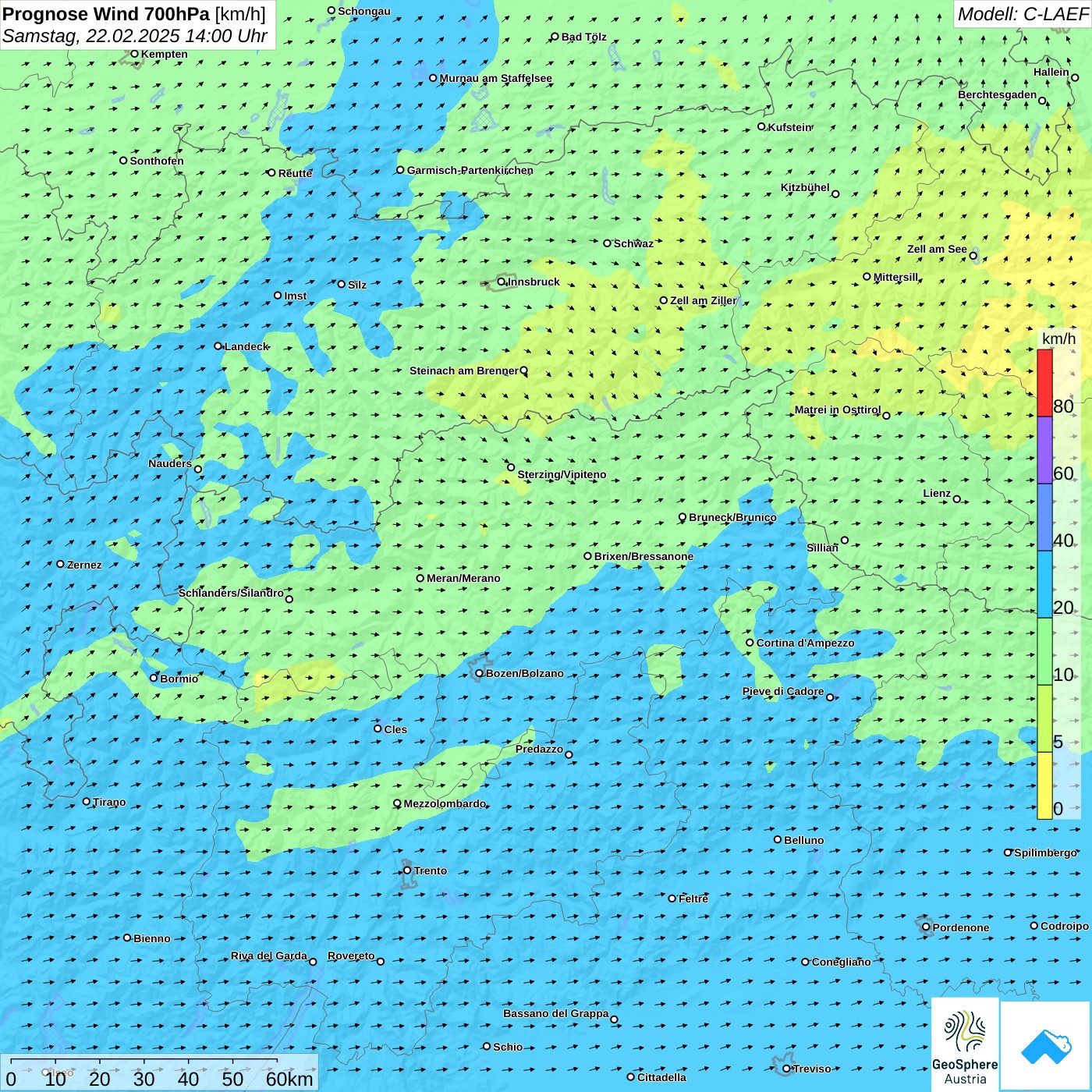Image resolution: width=1092 pixels, height=1092 pixels.
Task: Click the Bozen/Bolzano city label
Action: click(525, 673)
